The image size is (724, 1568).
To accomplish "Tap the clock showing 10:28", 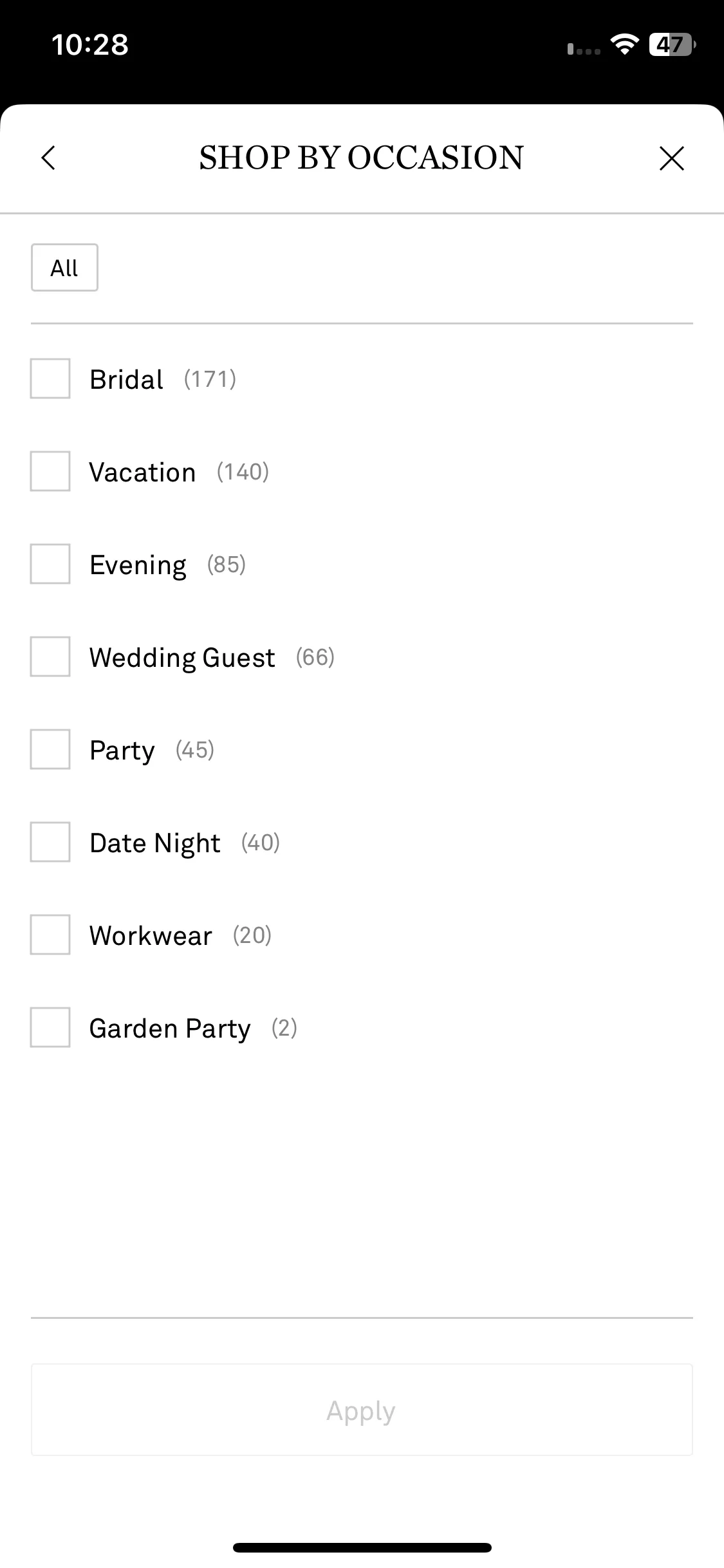I will (90, 44).
